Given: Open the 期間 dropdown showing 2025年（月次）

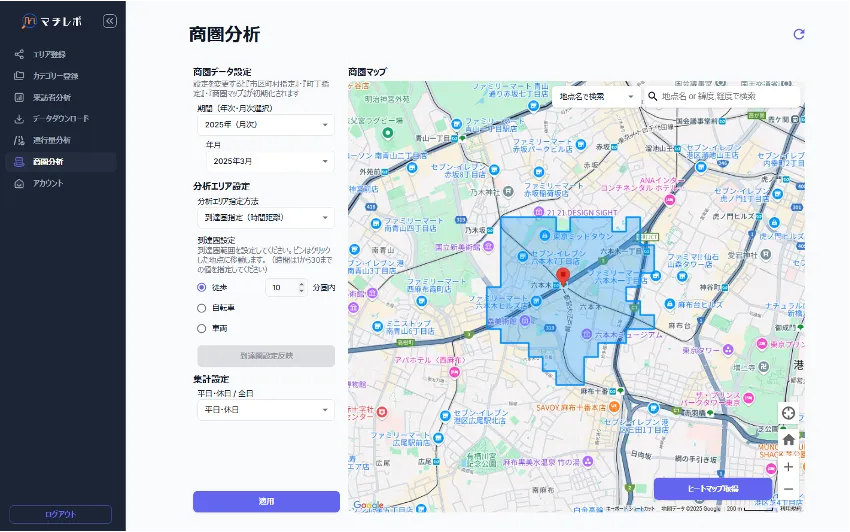Looking at the screenshot, I should click(x=265, y=125).
